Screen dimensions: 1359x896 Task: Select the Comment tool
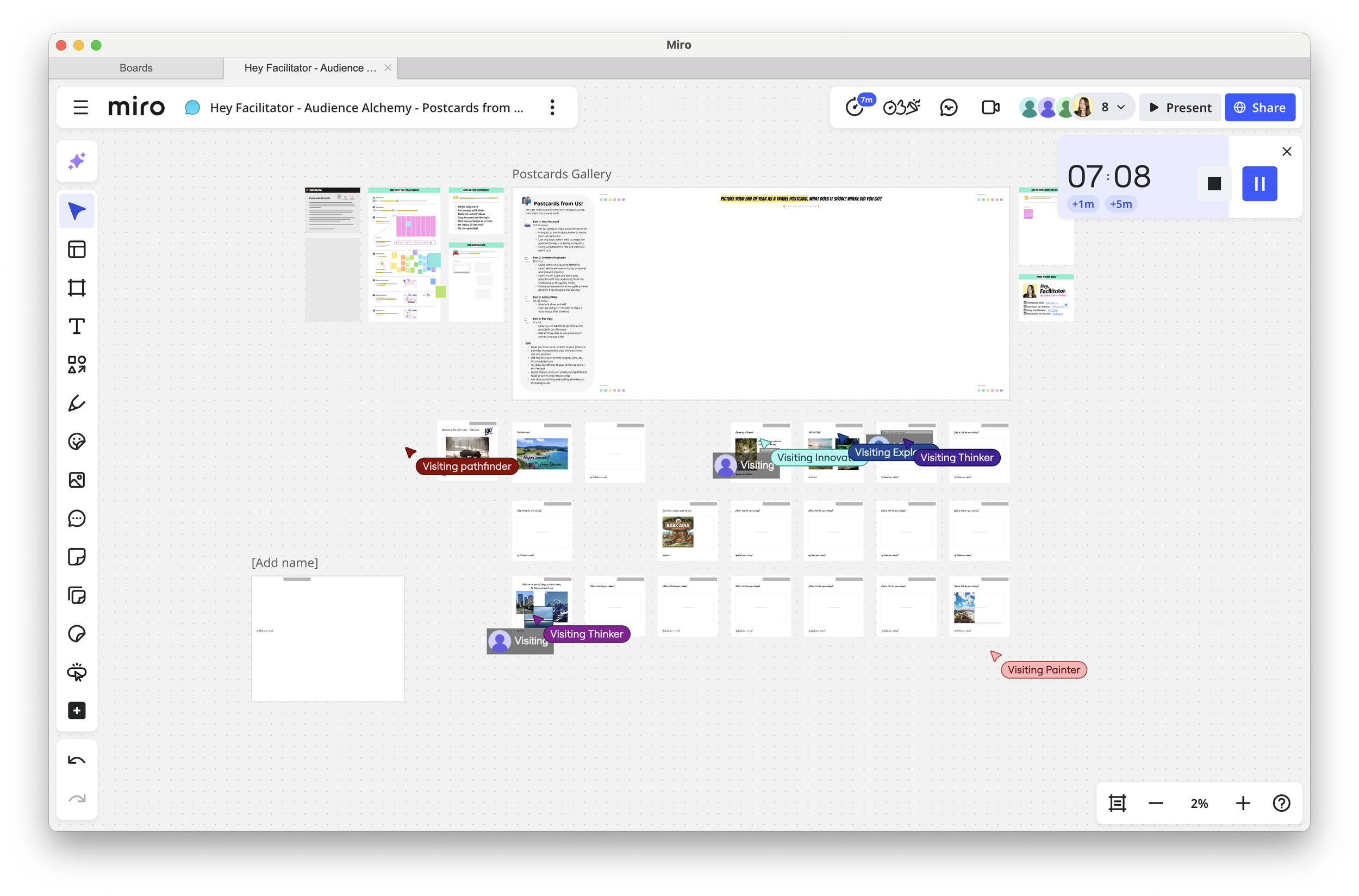[x=77, y=518]
